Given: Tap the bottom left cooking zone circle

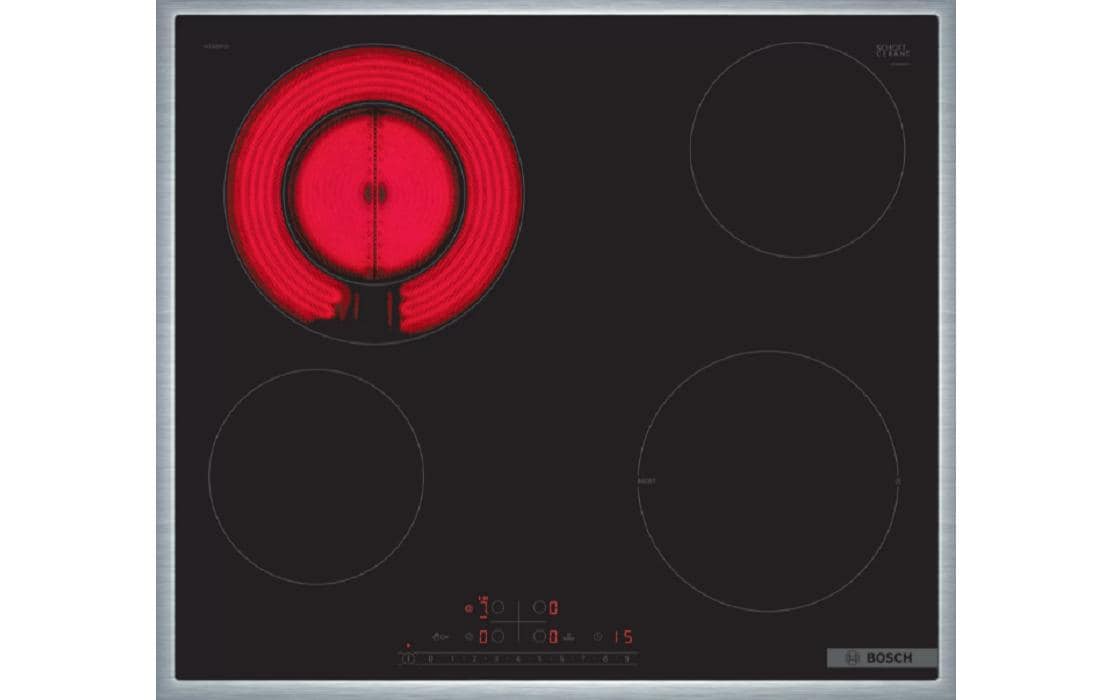Looking at the screenshot, I should pos(316,476).
